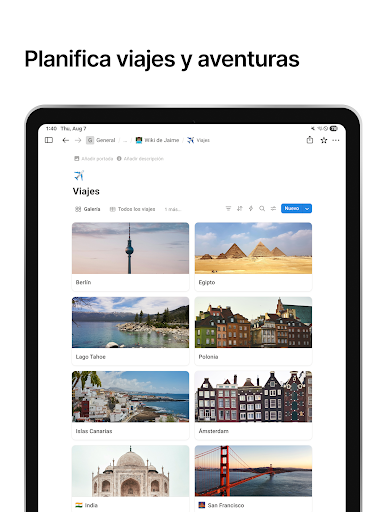Image resolution: width=384 pixels, height=512 pixels.
Task: Open the three-dot page options menu
Action: tap(336, 140)
